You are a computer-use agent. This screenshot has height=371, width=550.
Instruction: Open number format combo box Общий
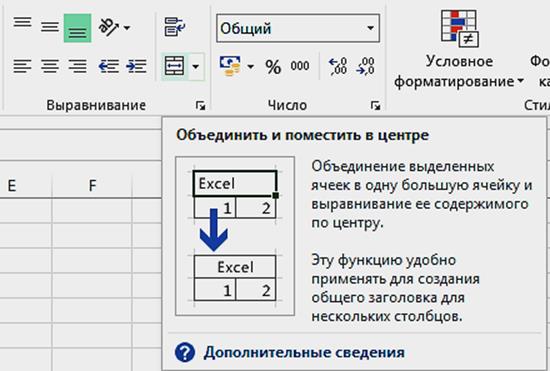click(298, 28)
